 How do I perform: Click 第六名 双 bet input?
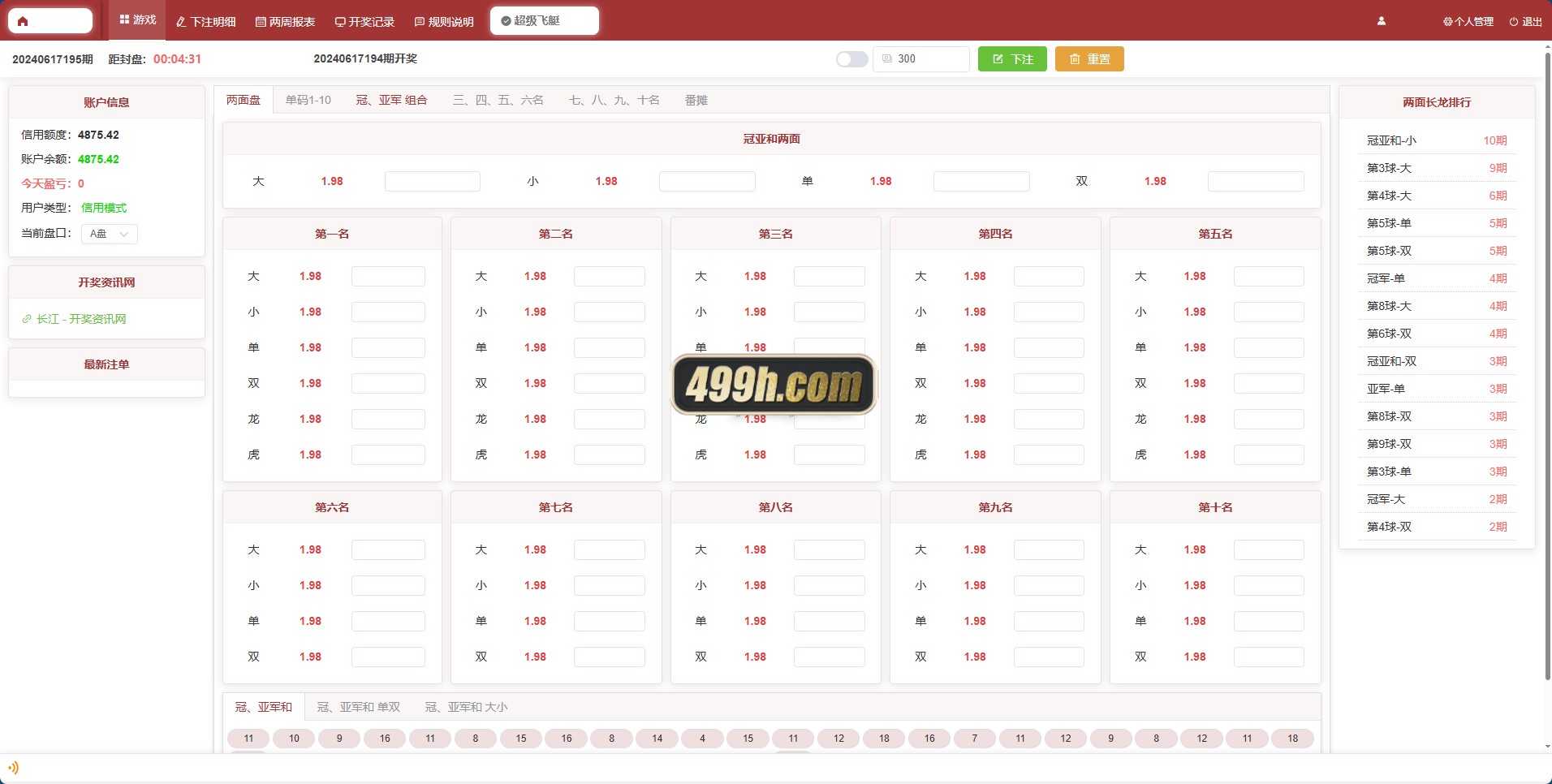coord(388,657)
